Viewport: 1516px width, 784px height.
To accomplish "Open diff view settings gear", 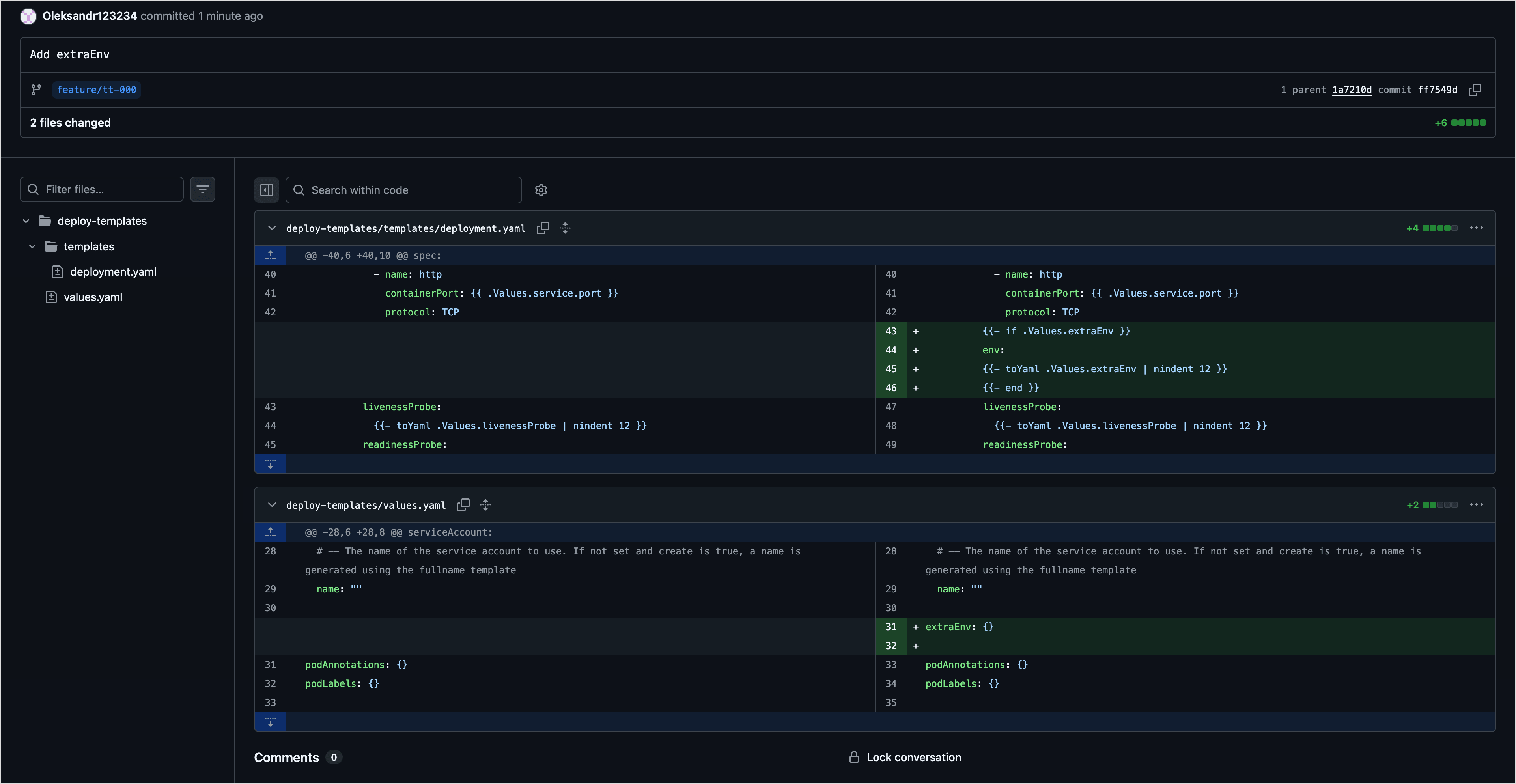I will click(541, 190).
